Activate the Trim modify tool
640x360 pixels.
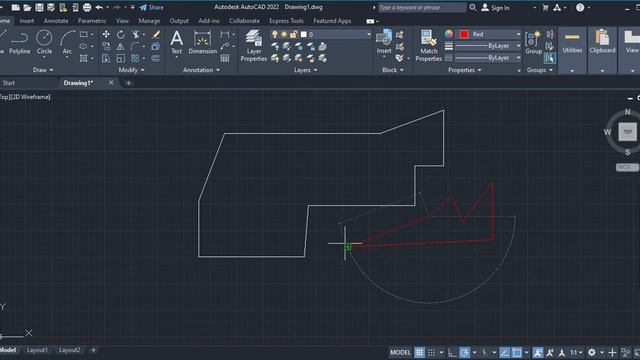tap(136, 34)
